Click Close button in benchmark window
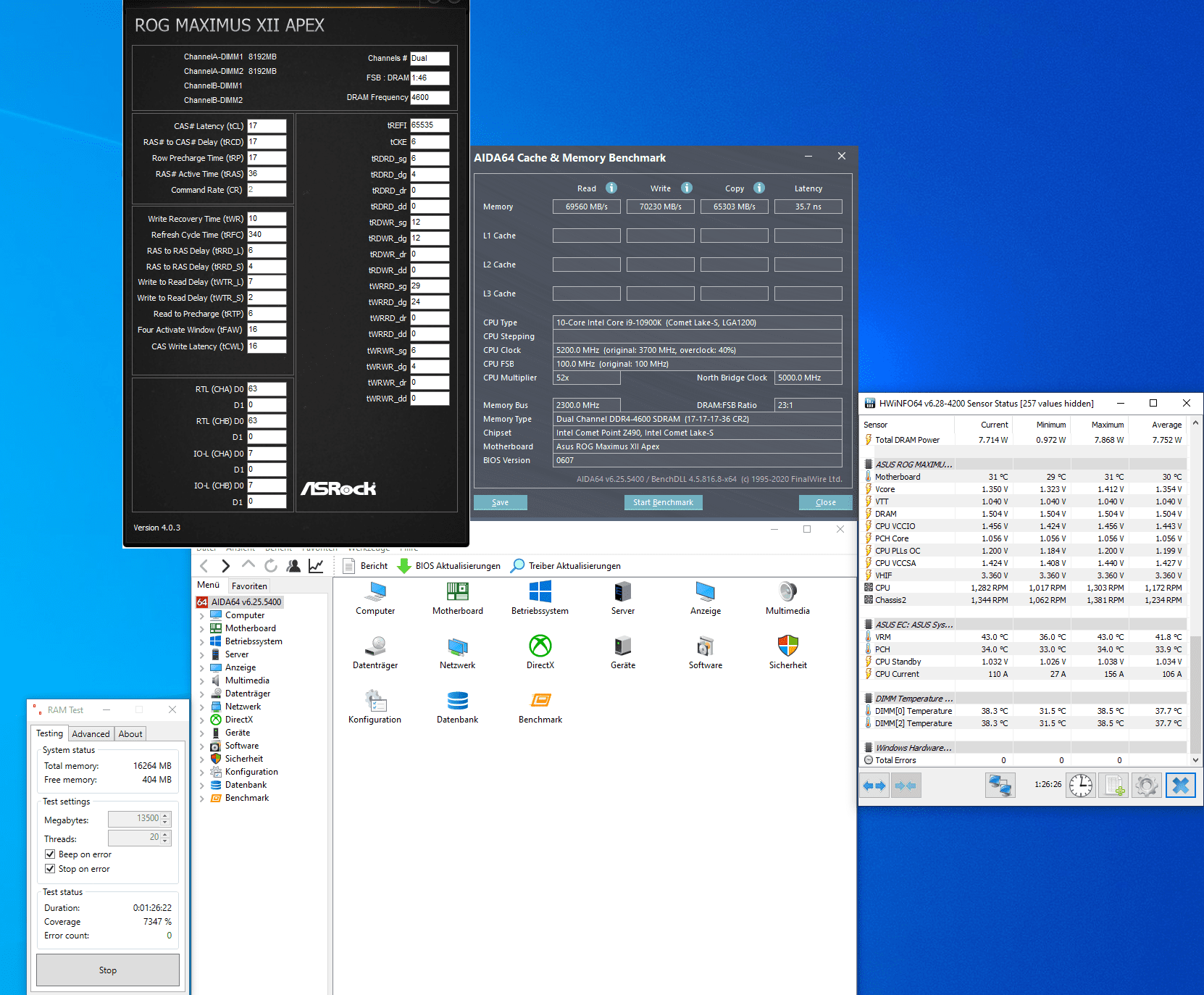 825,502
